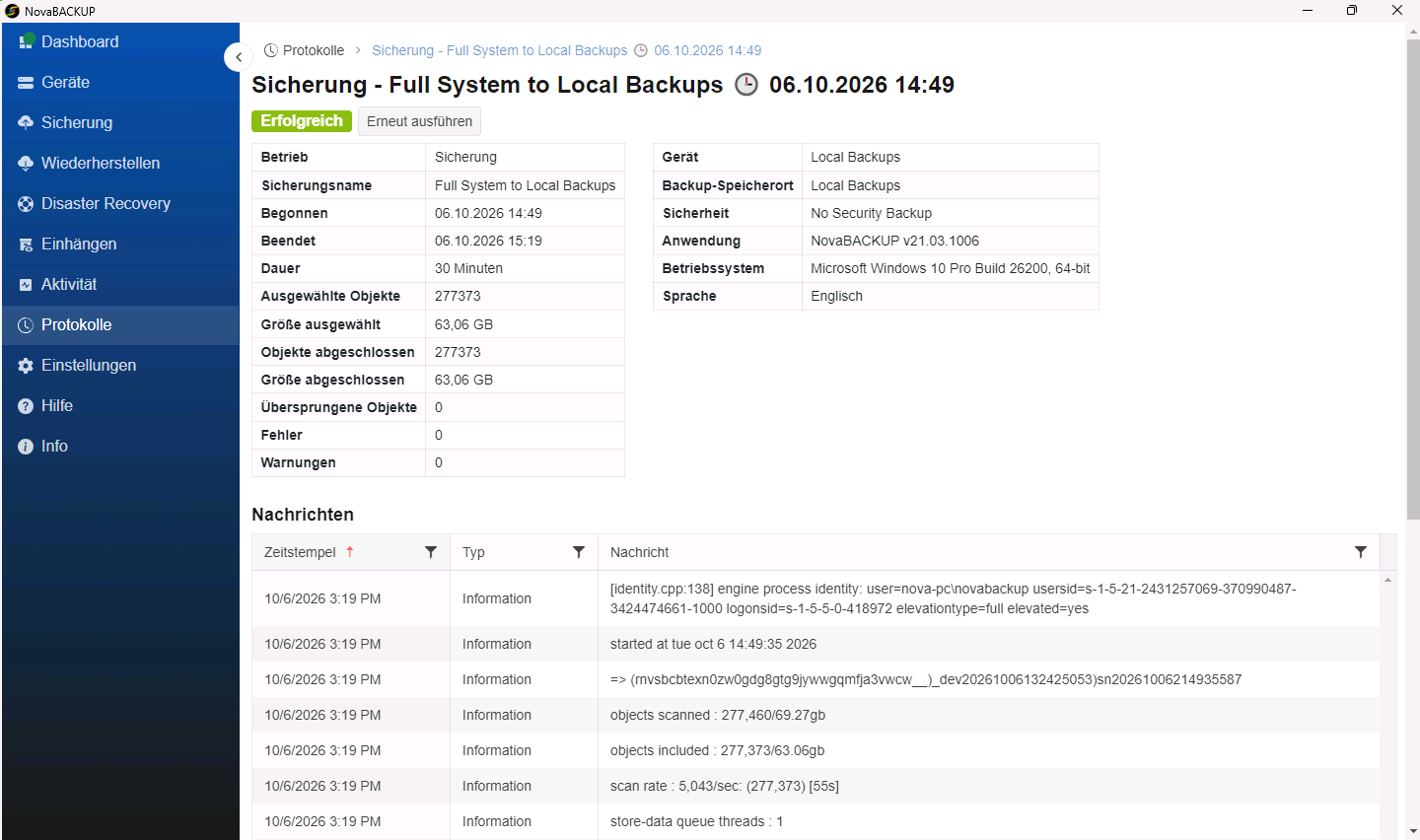Click the 'No Security Backup' value

point(871,213)
